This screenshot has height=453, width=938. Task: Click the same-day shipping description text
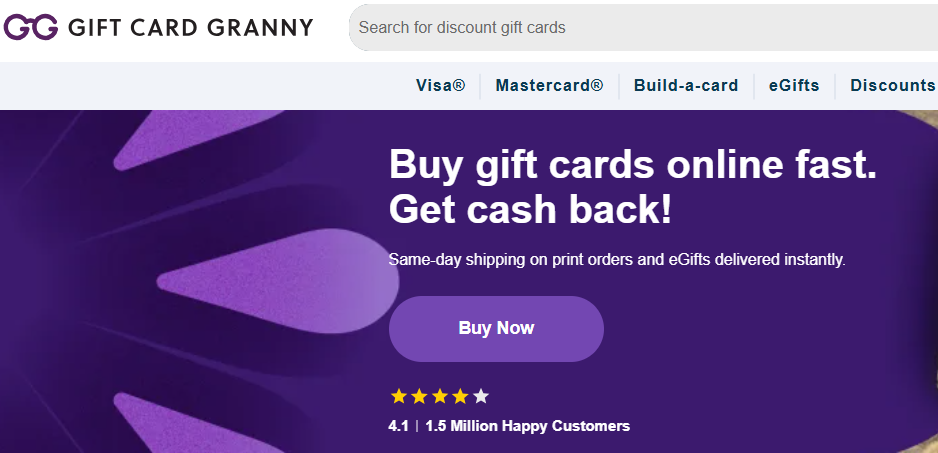point(616,260)
